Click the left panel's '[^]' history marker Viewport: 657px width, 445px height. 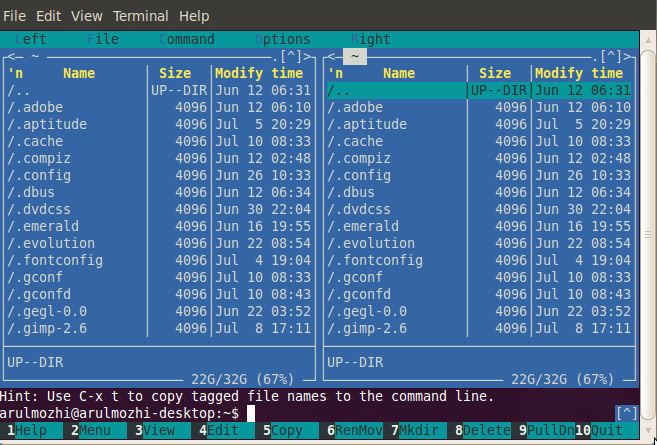coord(291,57)
